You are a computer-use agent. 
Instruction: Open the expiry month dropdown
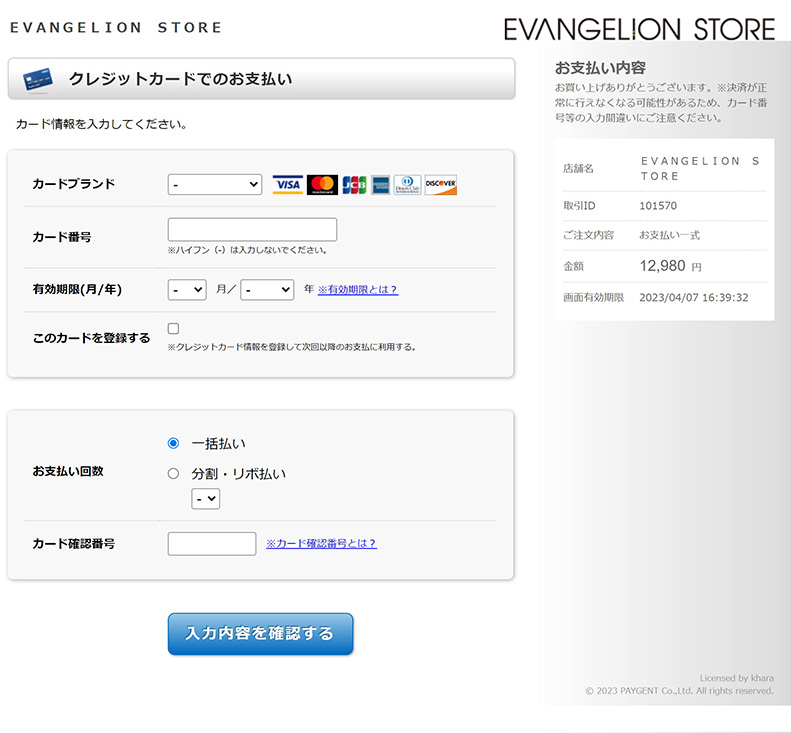187,290
